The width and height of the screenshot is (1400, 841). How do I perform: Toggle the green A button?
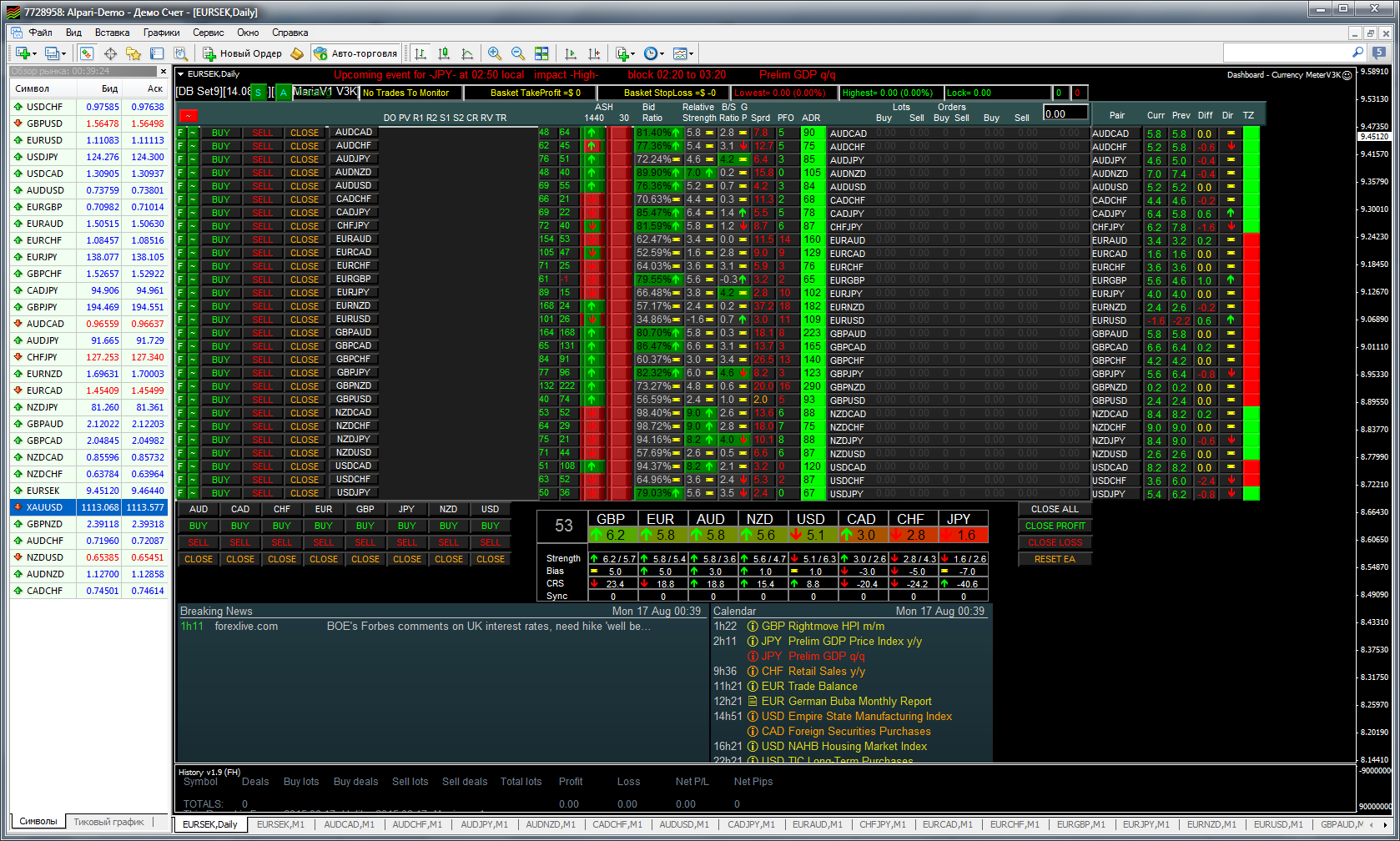click(x=284, y=93)
